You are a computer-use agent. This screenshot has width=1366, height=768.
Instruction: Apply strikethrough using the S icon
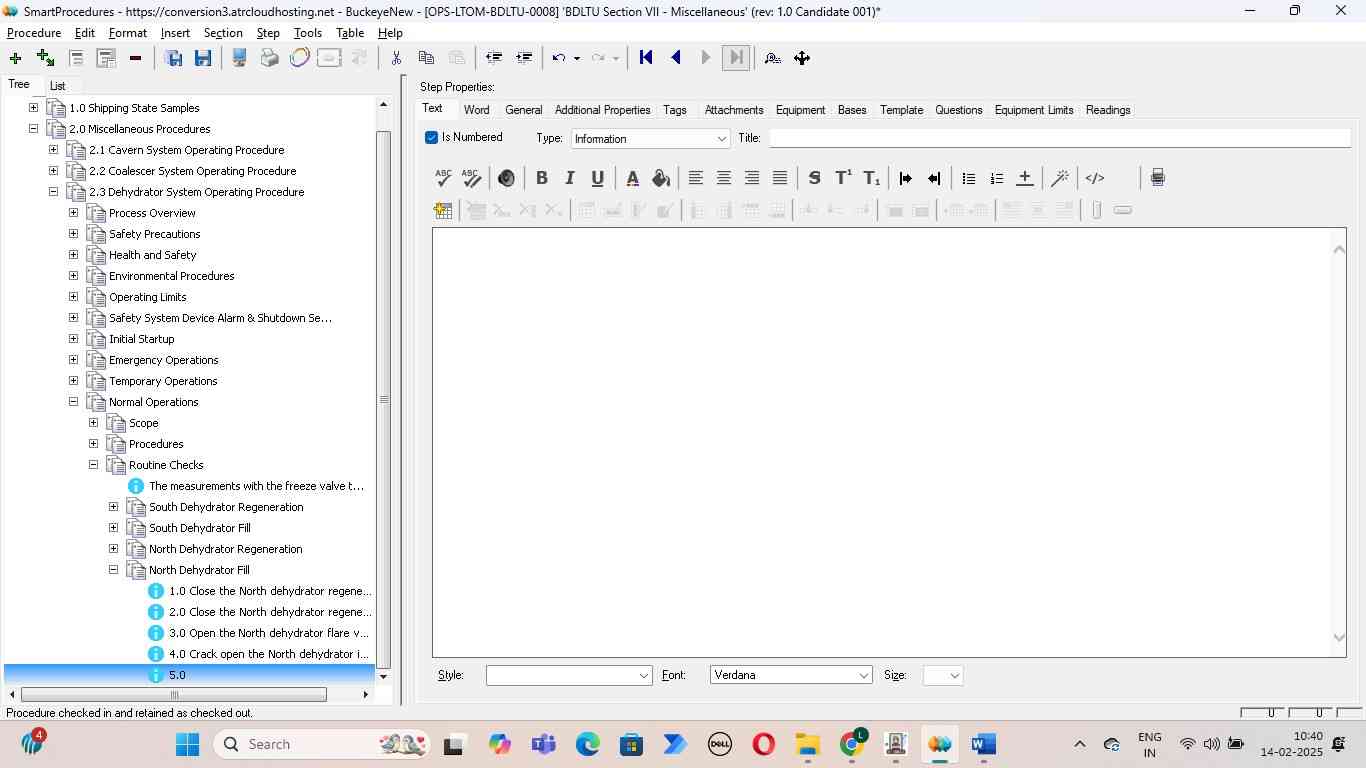pos(814,178)
